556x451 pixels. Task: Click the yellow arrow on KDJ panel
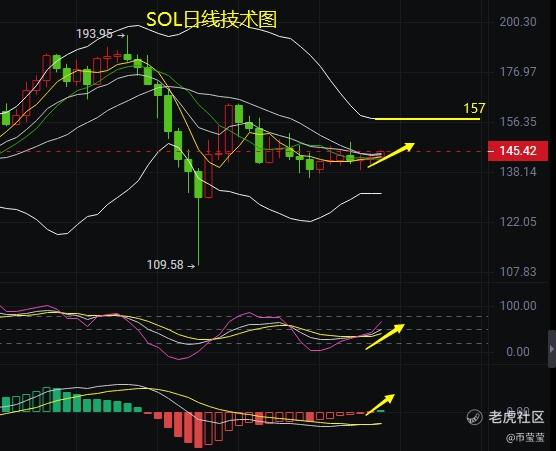pyautogui.click(x=385, y=336)
